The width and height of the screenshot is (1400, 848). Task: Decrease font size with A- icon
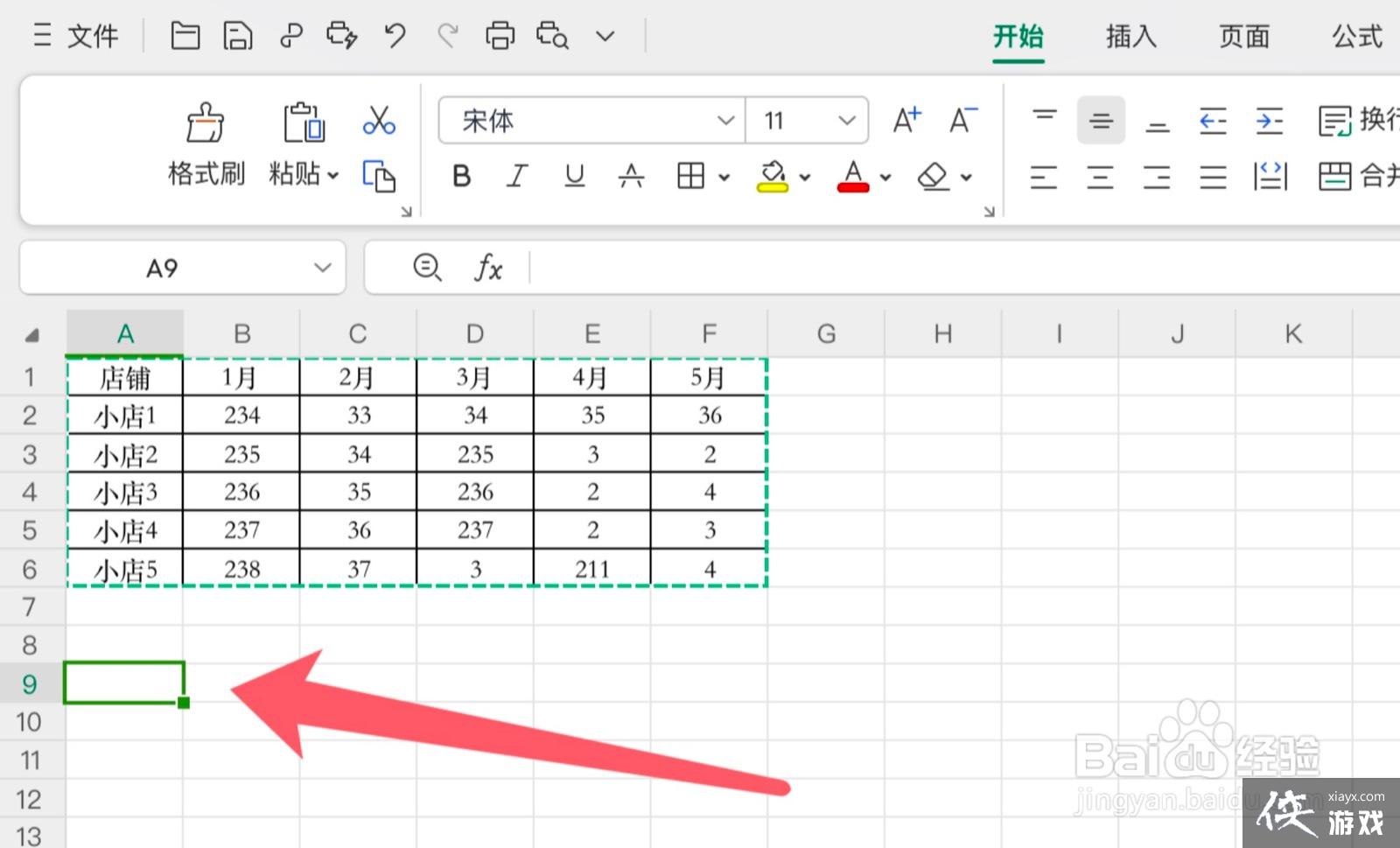coord(963,120)
